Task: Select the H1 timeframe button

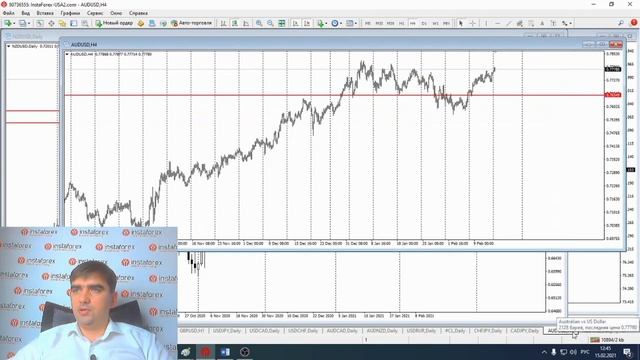Action: click(x=402, y=23)
